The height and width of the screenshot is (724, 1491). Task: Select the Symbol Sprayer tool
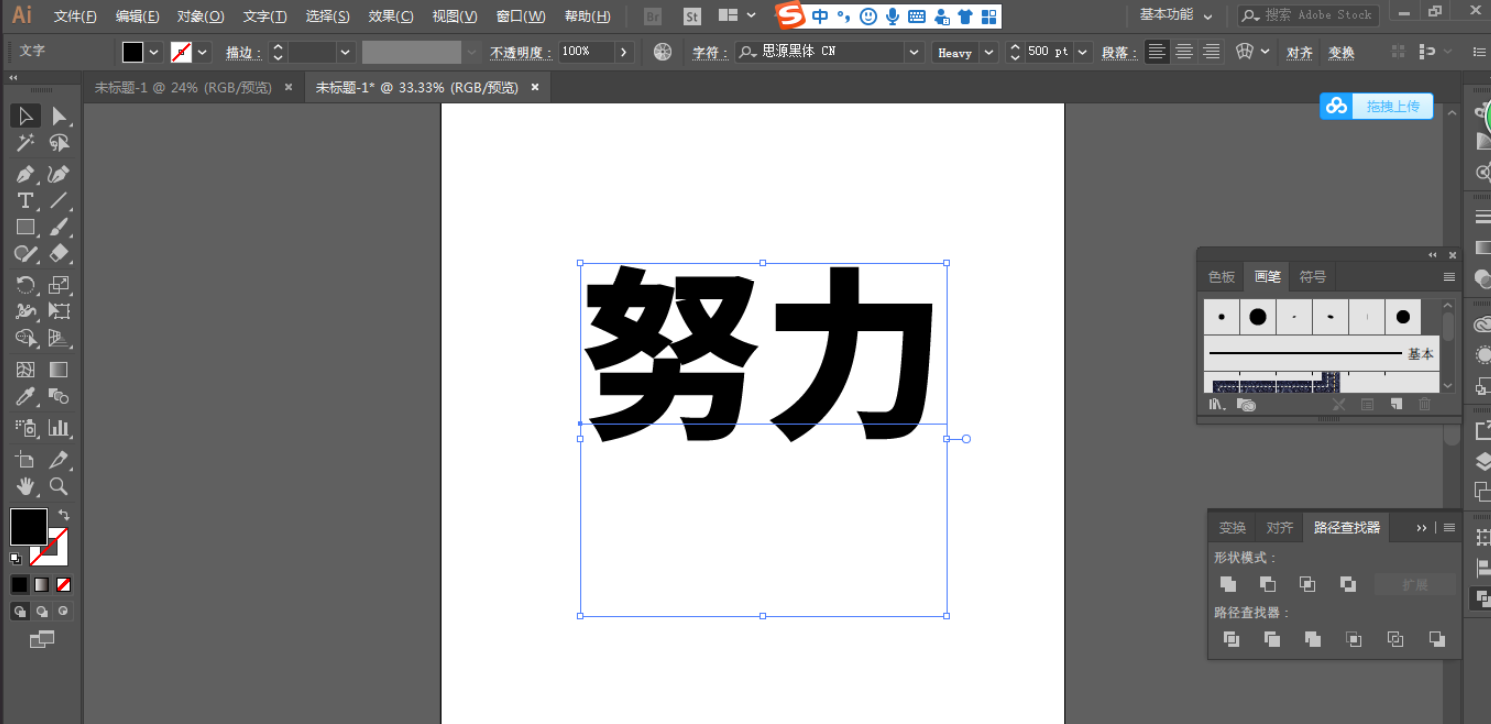pyautogui.click(x=26, y=428)
